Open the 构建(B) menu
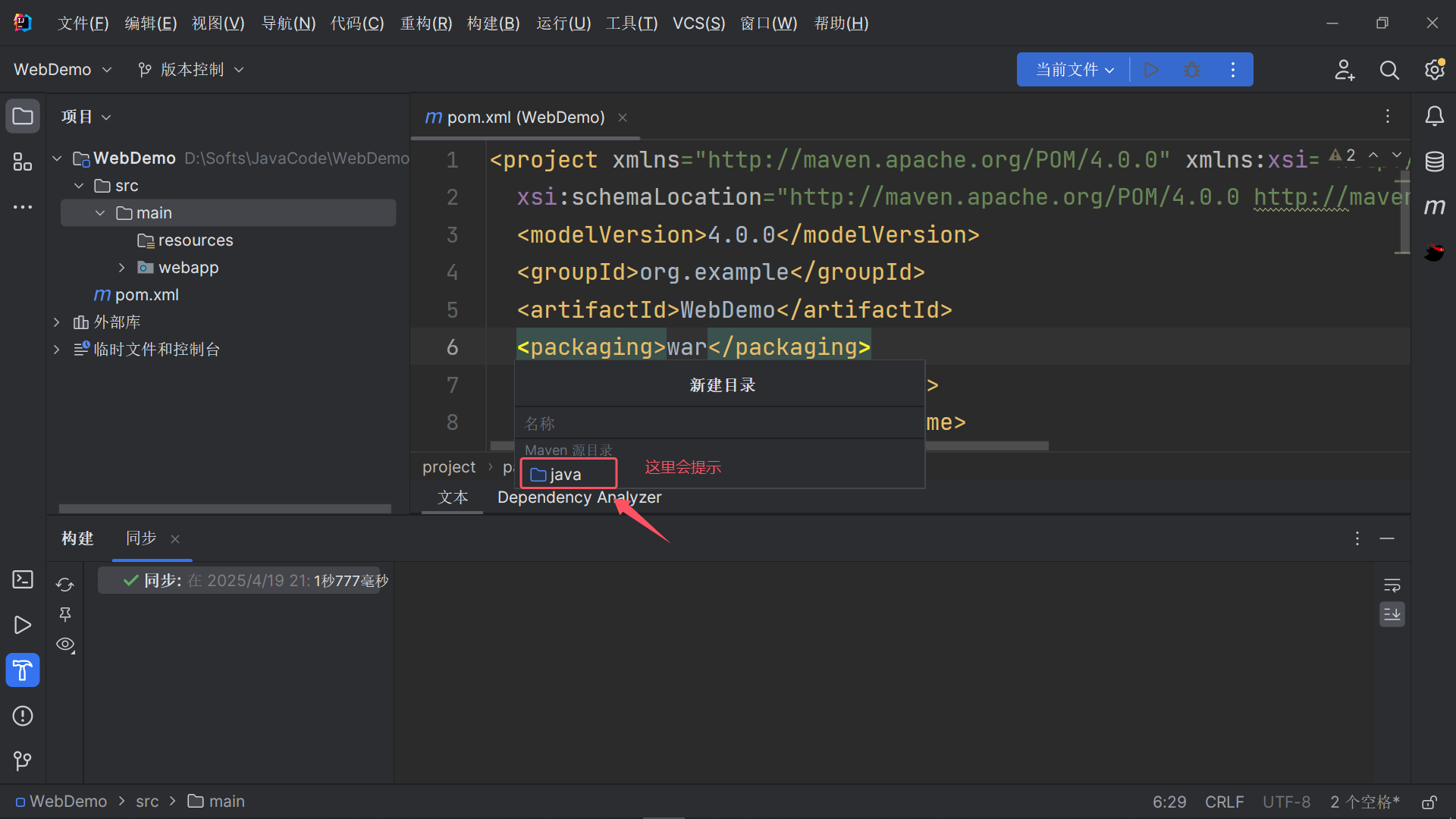Image resolution: width=1456 pixels, height=819 pixels. (x=493, y=24)
